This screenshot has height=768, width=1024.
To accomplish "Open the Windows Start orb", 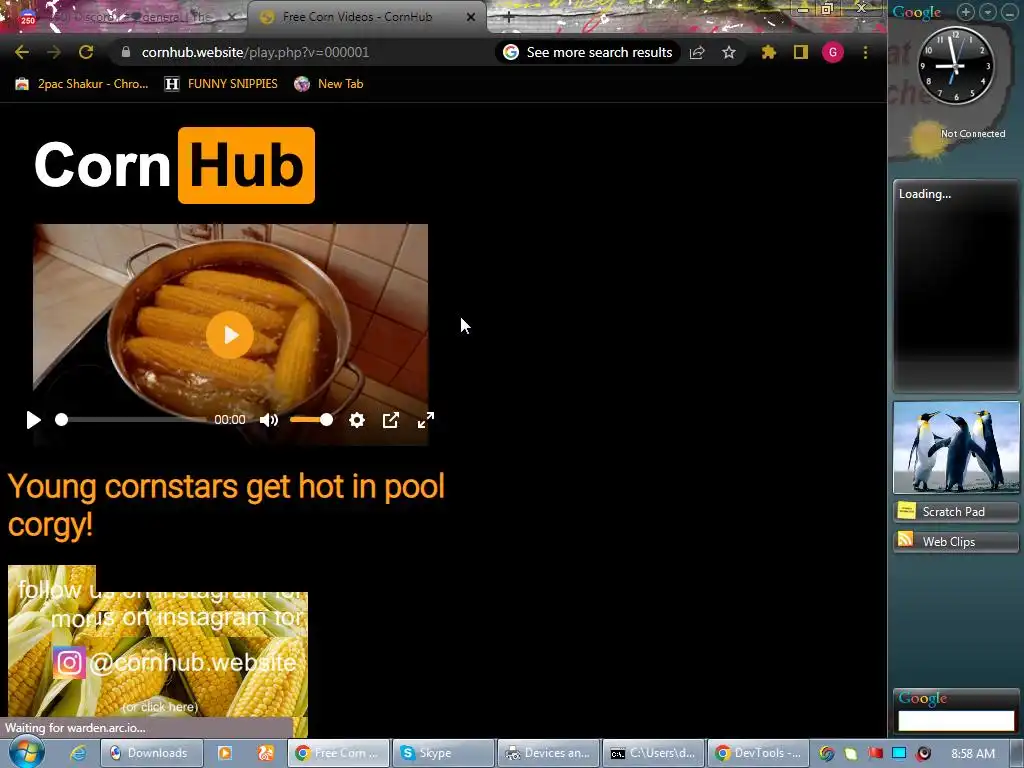I will (26, 753).
